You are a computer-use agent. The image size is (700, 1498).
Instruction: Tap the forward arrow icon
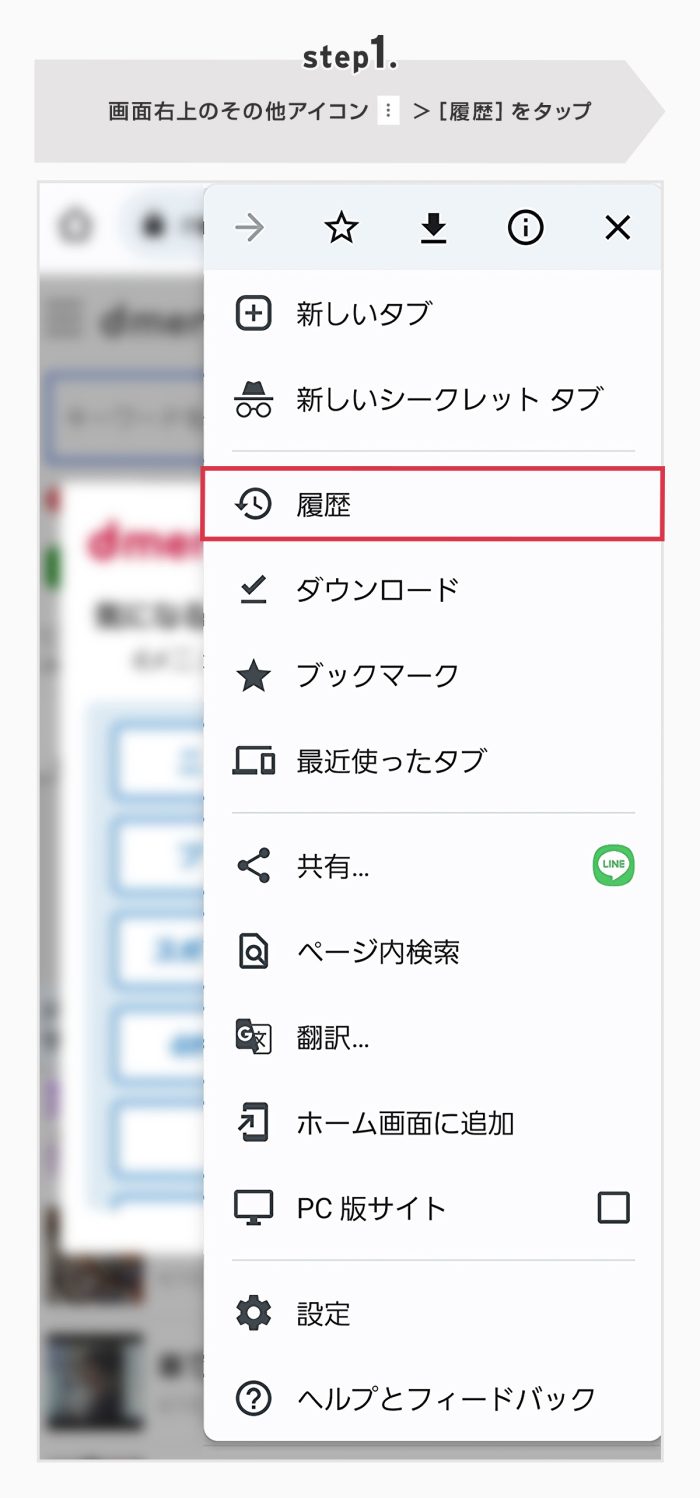coord(249,229)
